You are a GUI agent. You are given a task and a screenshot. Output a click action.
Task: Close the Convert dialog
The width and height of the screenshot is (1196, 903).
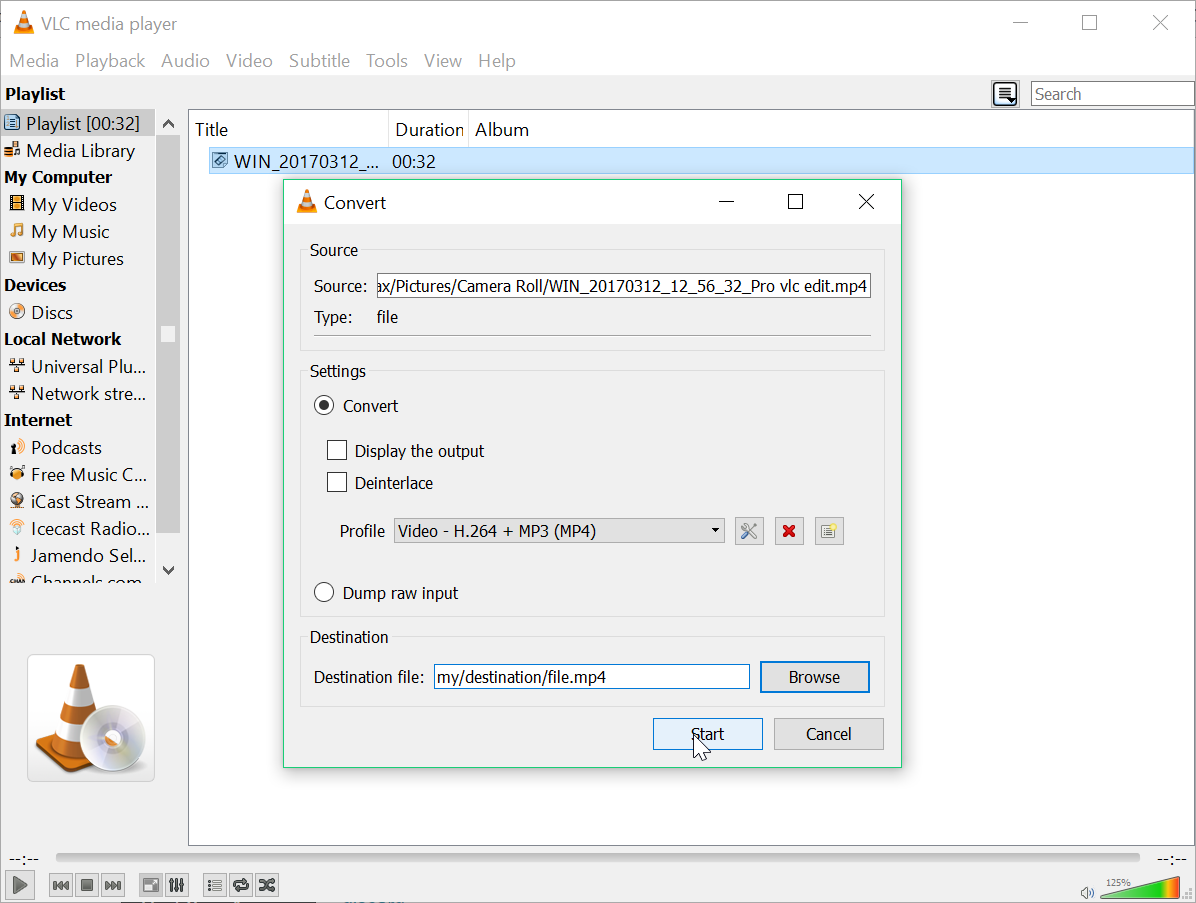click(x=866, y=201)
